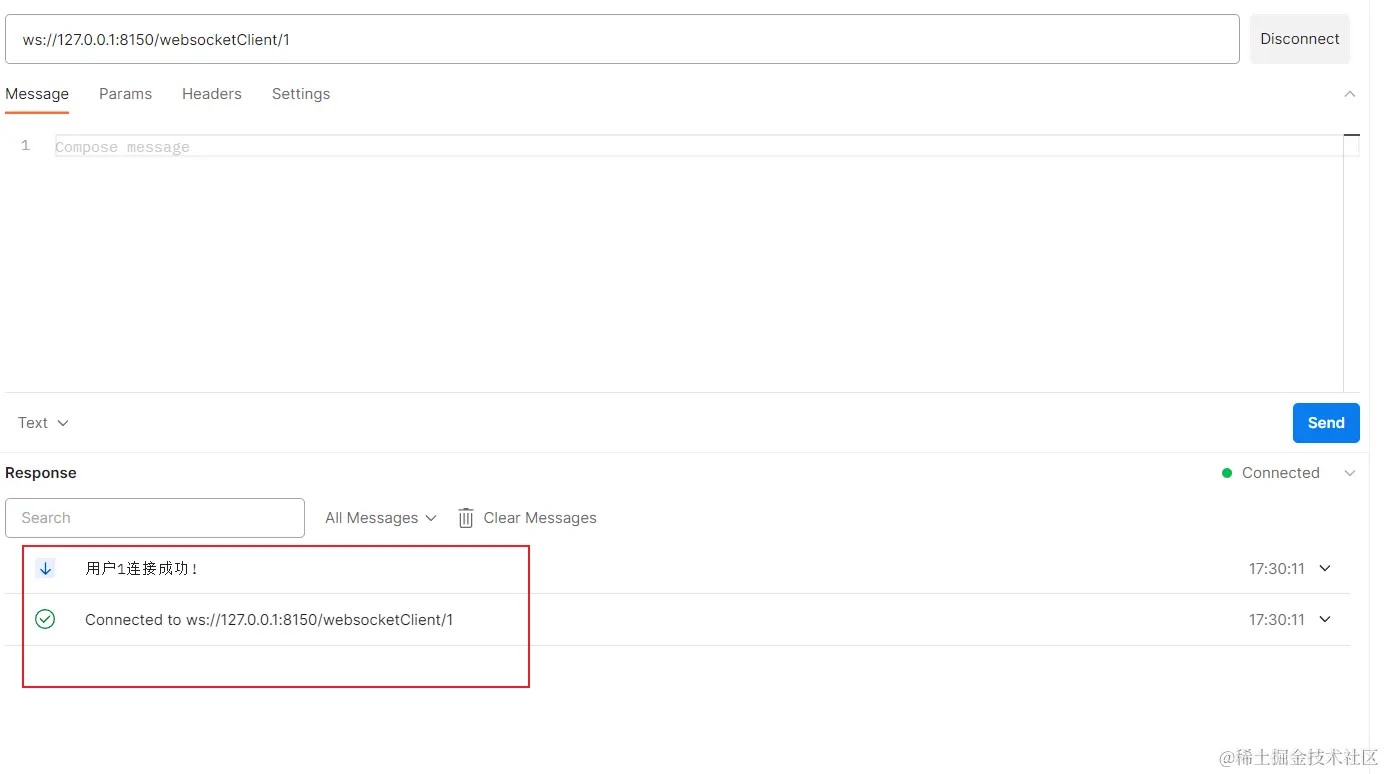Open the Headers tab

(x=212, y=94)
